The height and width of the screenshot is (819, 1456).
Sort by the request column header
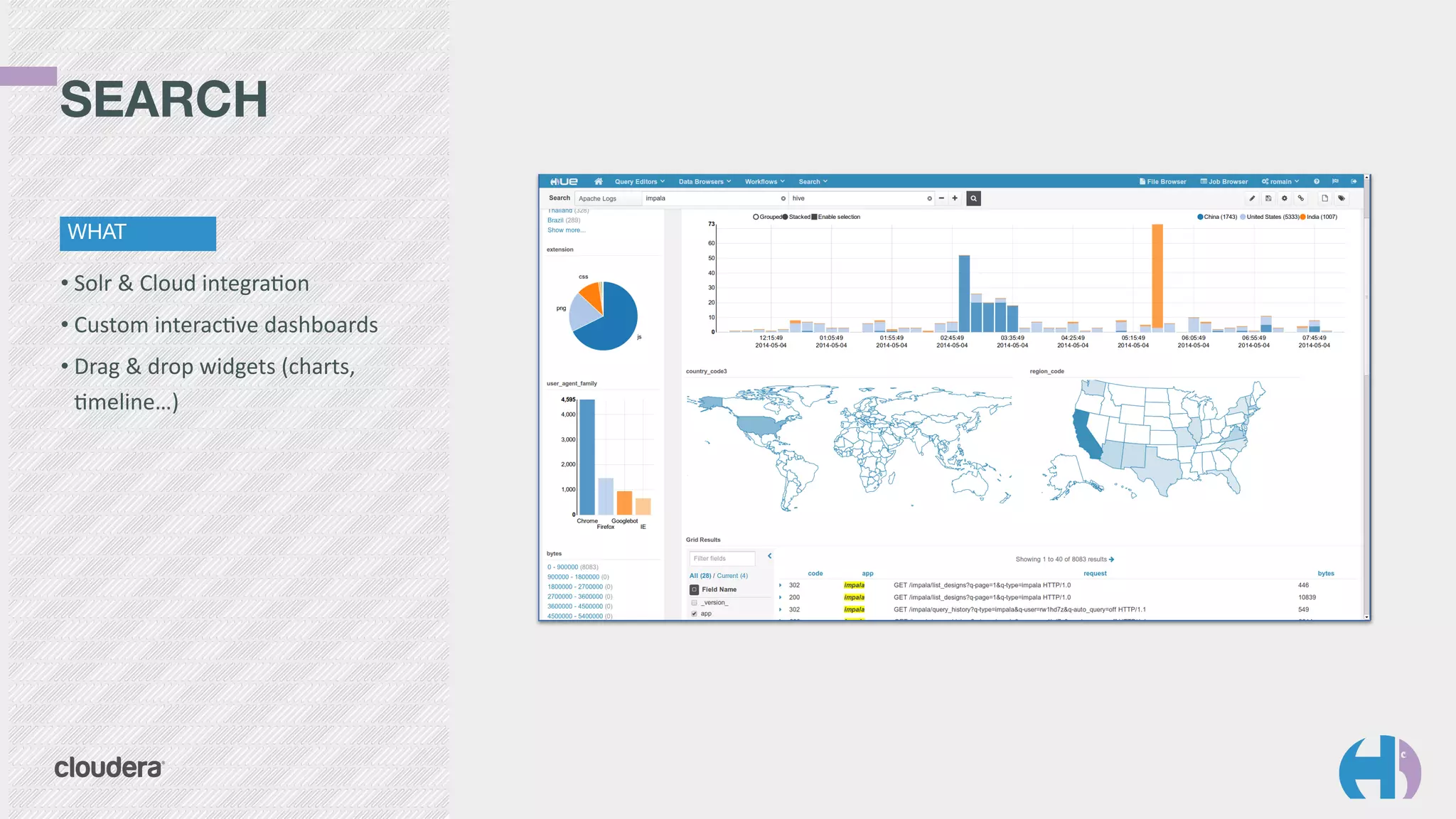(1095, 574)
